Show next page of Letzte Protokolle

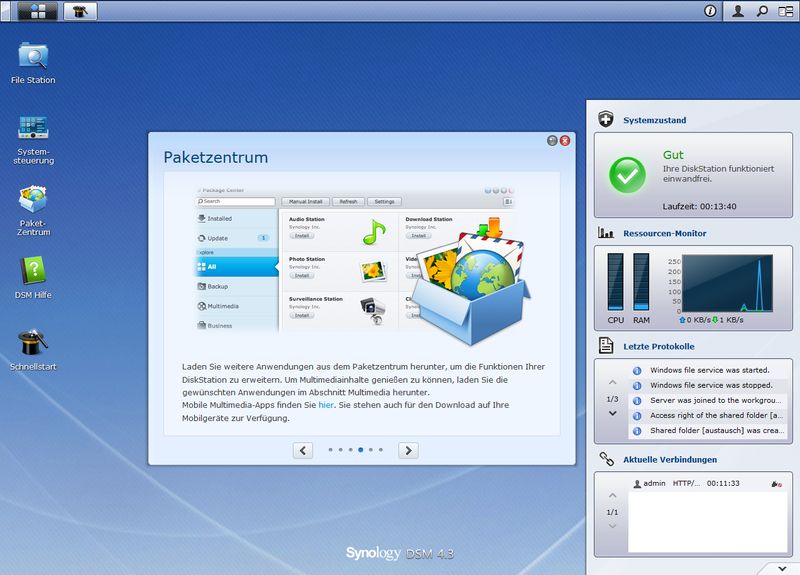613,413
